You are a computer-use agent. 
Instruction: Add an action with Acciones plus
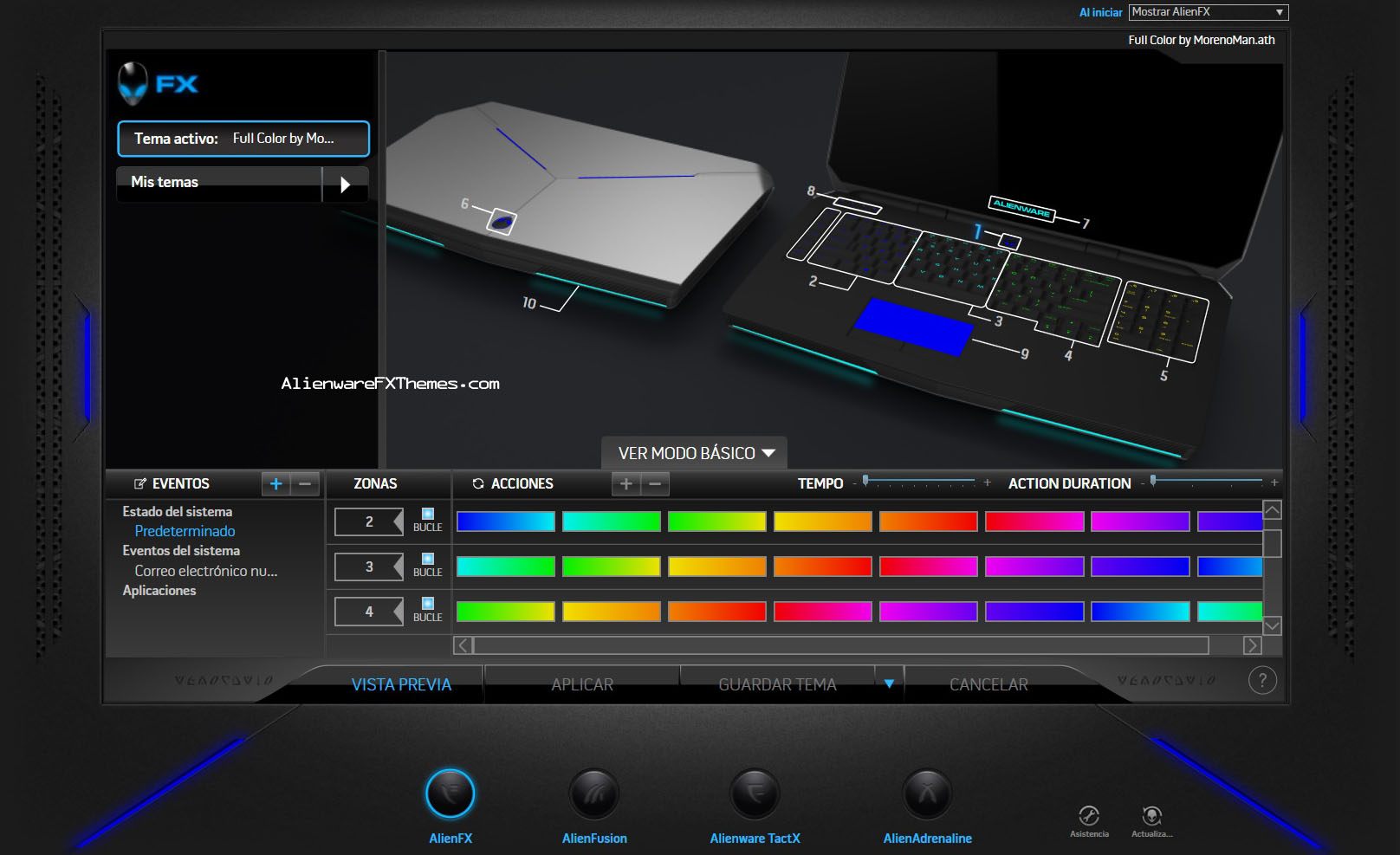pyautogui.click(x=625, y=483)
